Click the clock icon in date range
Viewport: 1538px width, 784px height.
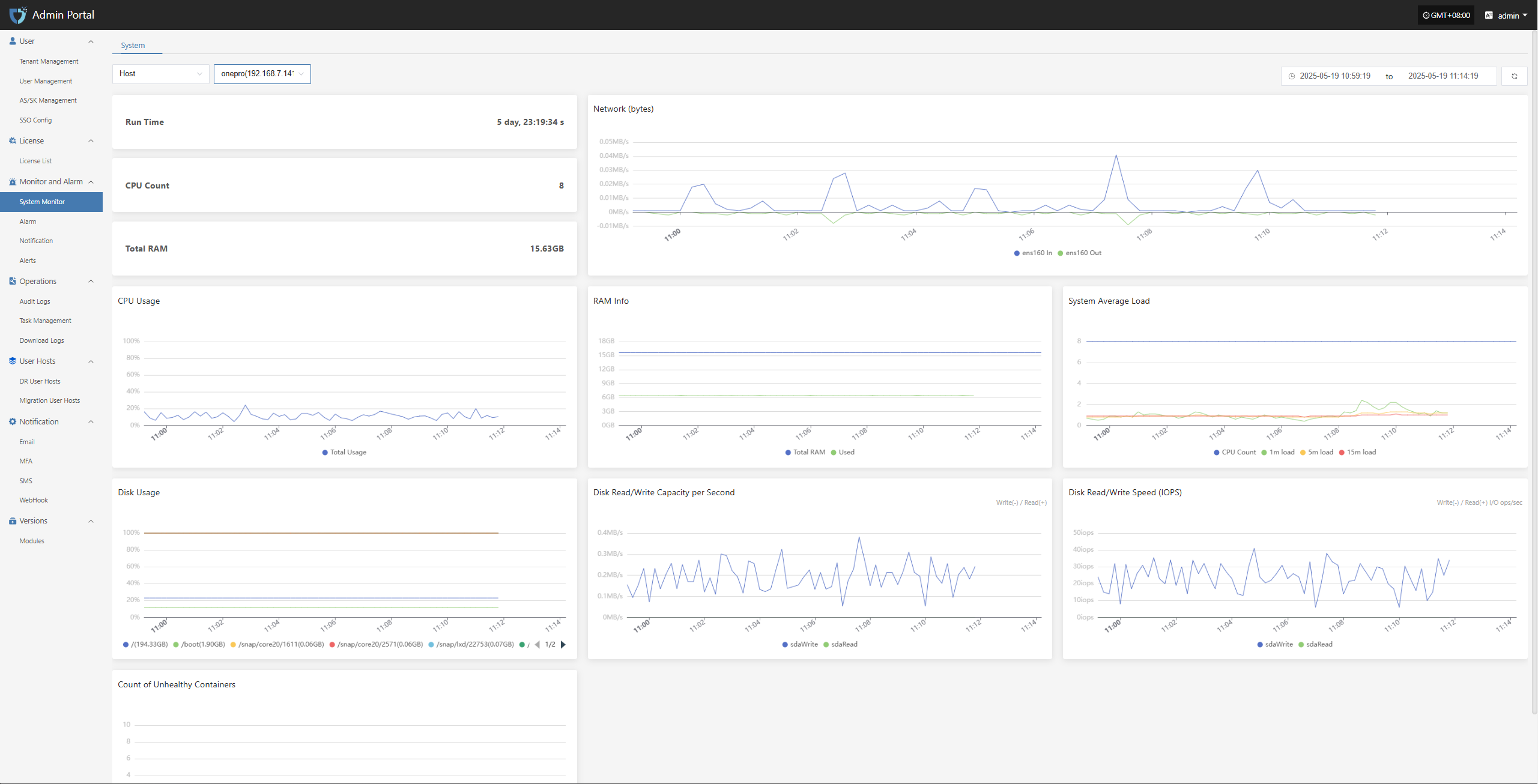(x=1291, y=76)
